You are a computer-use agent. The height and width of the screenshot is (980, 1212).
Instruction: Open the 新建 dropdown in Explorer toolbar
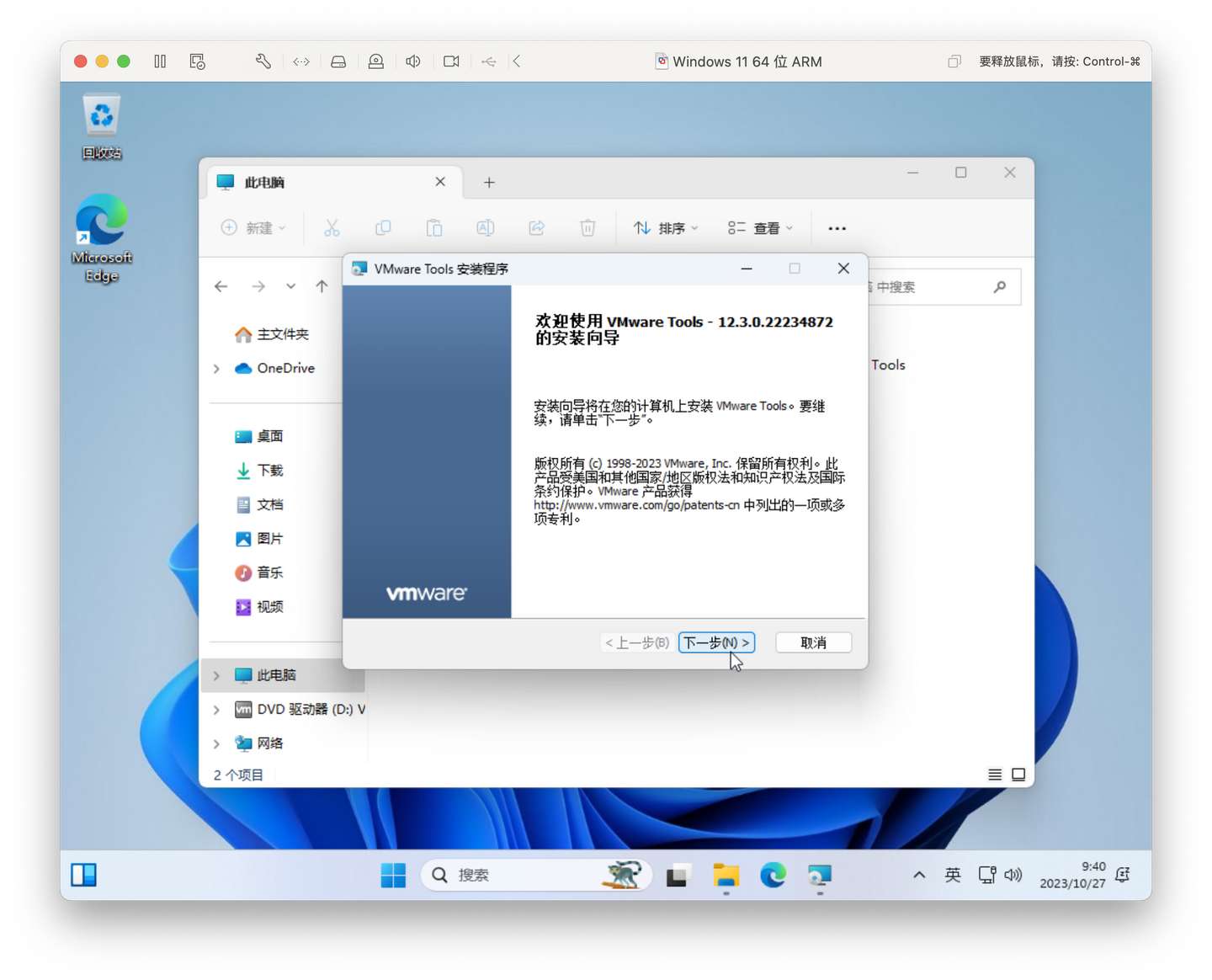[x=253, y=228]
